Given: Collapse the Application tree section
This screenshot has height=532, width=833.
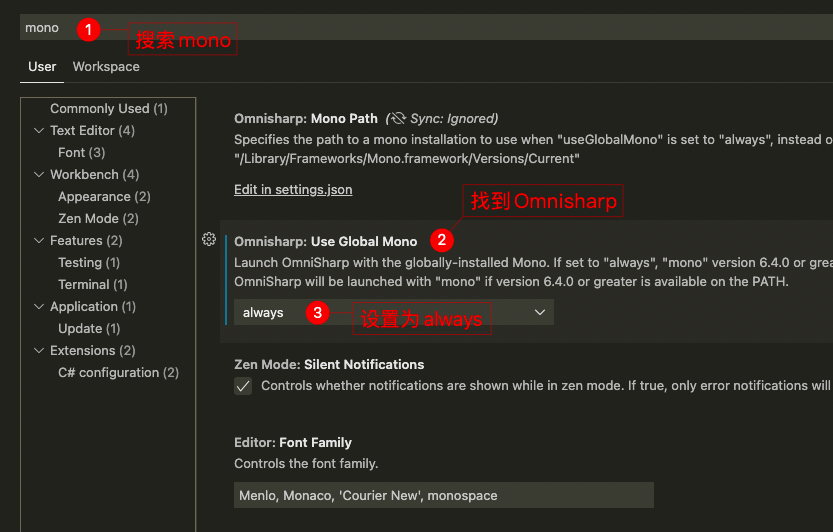Looking at the screenshot, I should 39,306.
